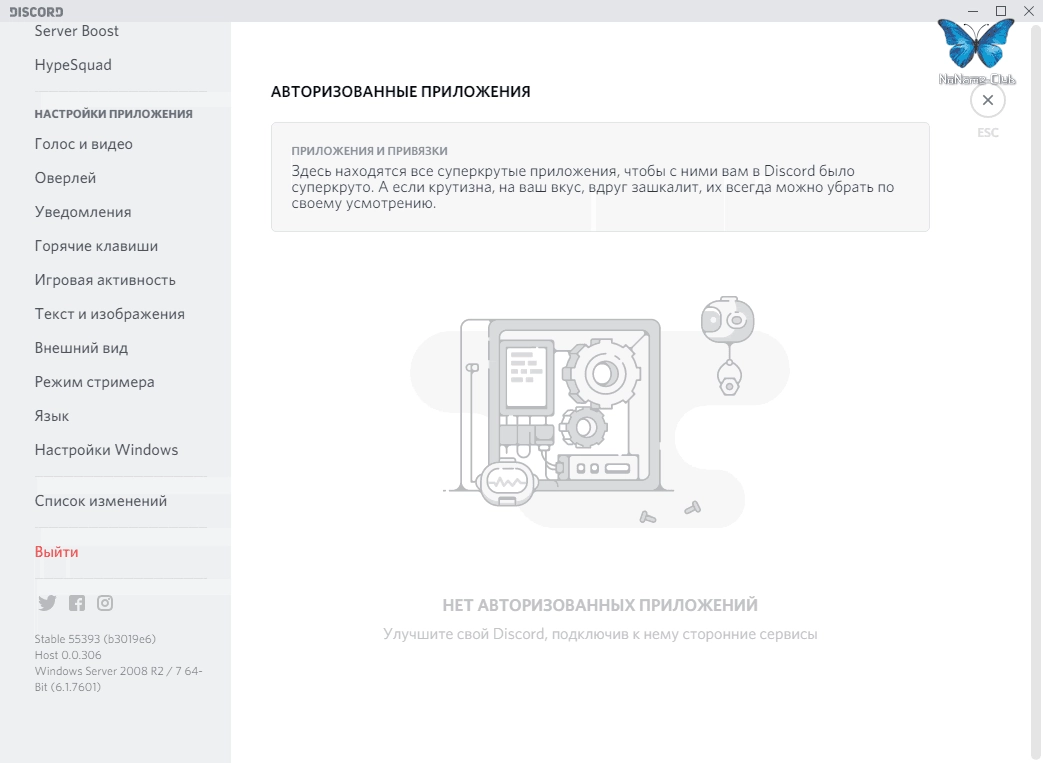Open HypeSquad settings
This screenshot has height=763, width=1043.
(x=73, y=65)
